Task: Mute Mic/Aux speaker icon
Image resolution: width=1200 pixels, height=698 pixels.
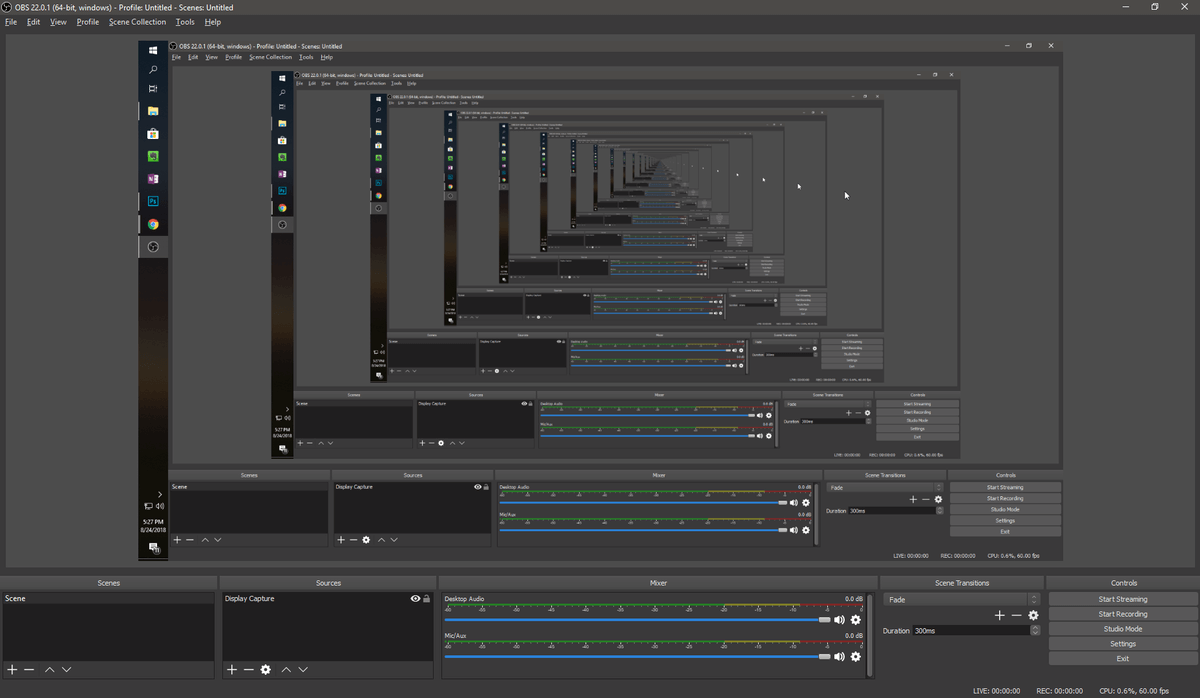Action: (x=840, y=656)
